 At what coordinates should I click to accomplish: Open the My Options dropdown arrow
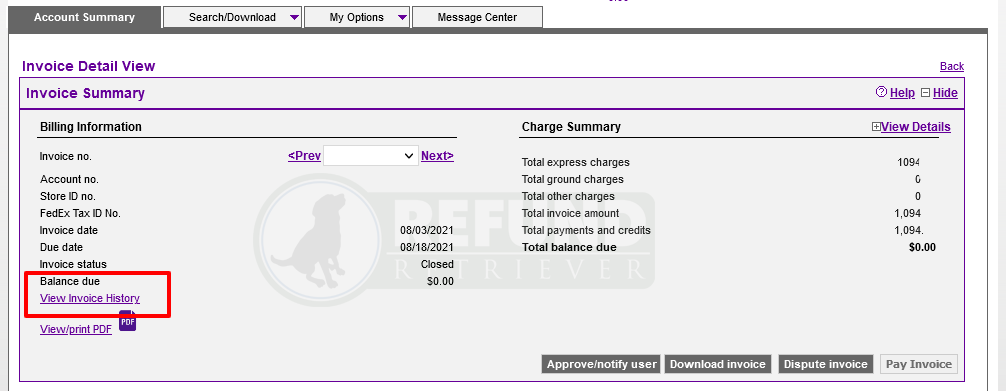[402, 18]
